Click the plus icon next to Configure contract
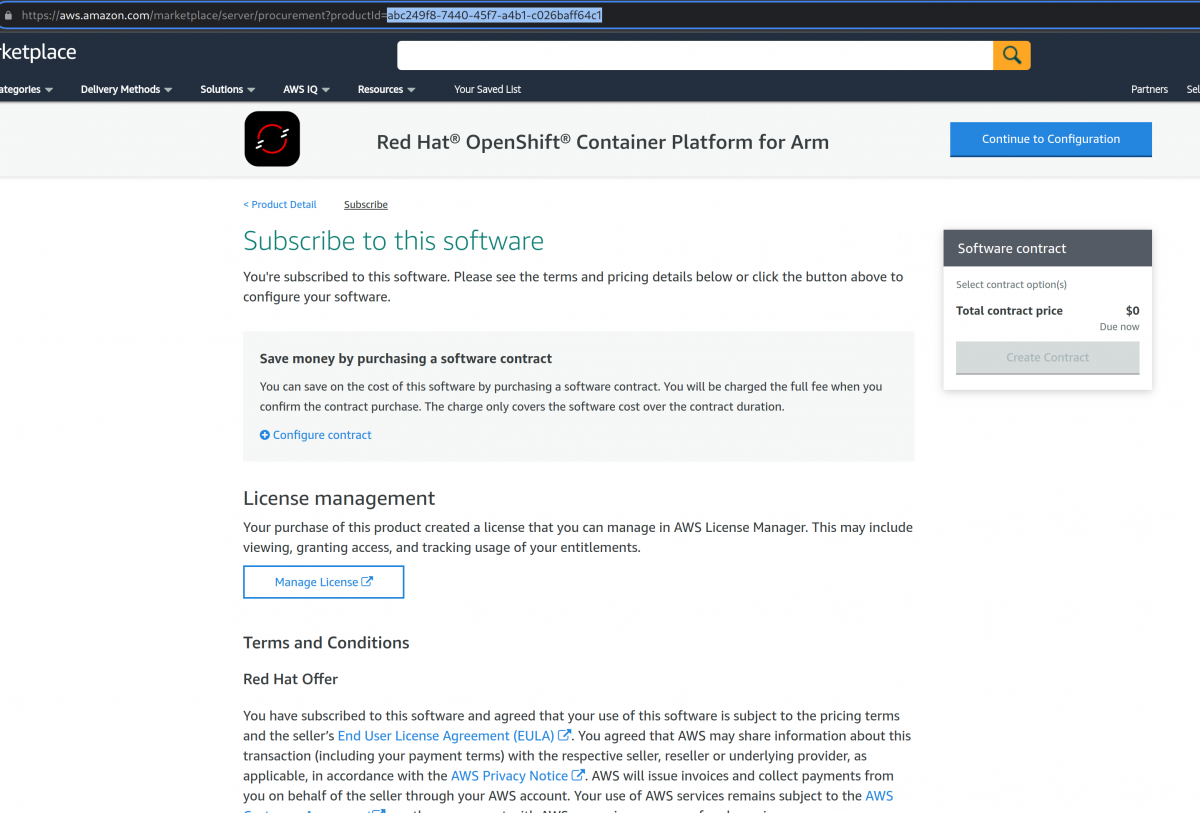The height and width of the screenshot is (813, 1200). (265, 435)
